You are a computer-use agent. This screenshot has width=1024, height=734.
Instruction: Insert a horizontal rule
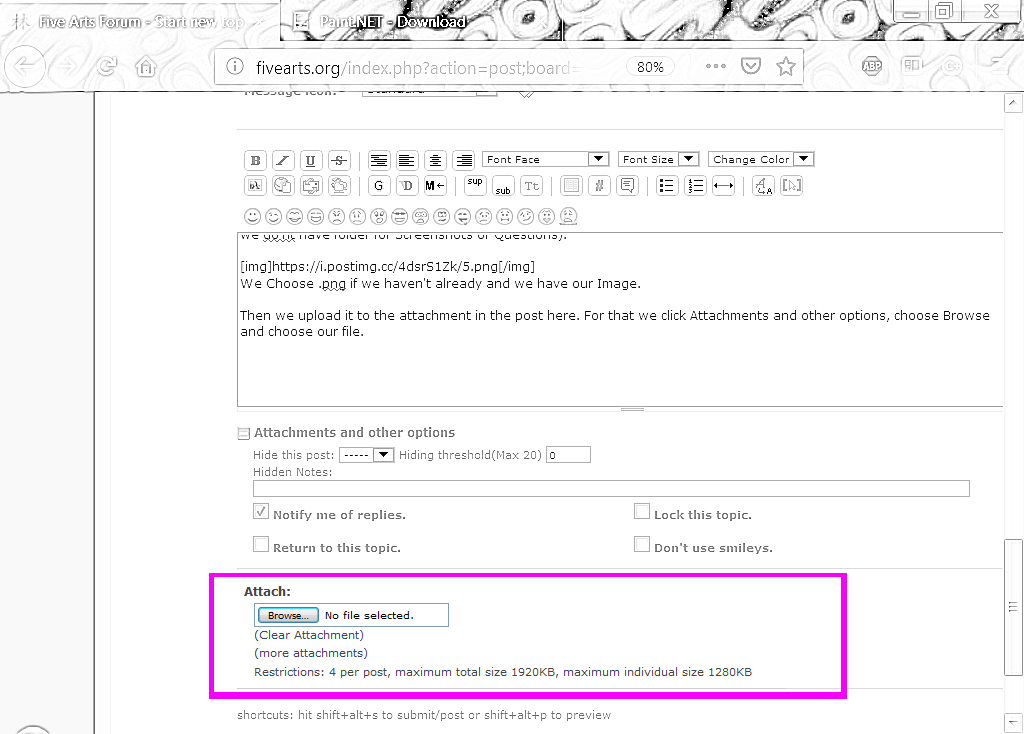(724, 185)
